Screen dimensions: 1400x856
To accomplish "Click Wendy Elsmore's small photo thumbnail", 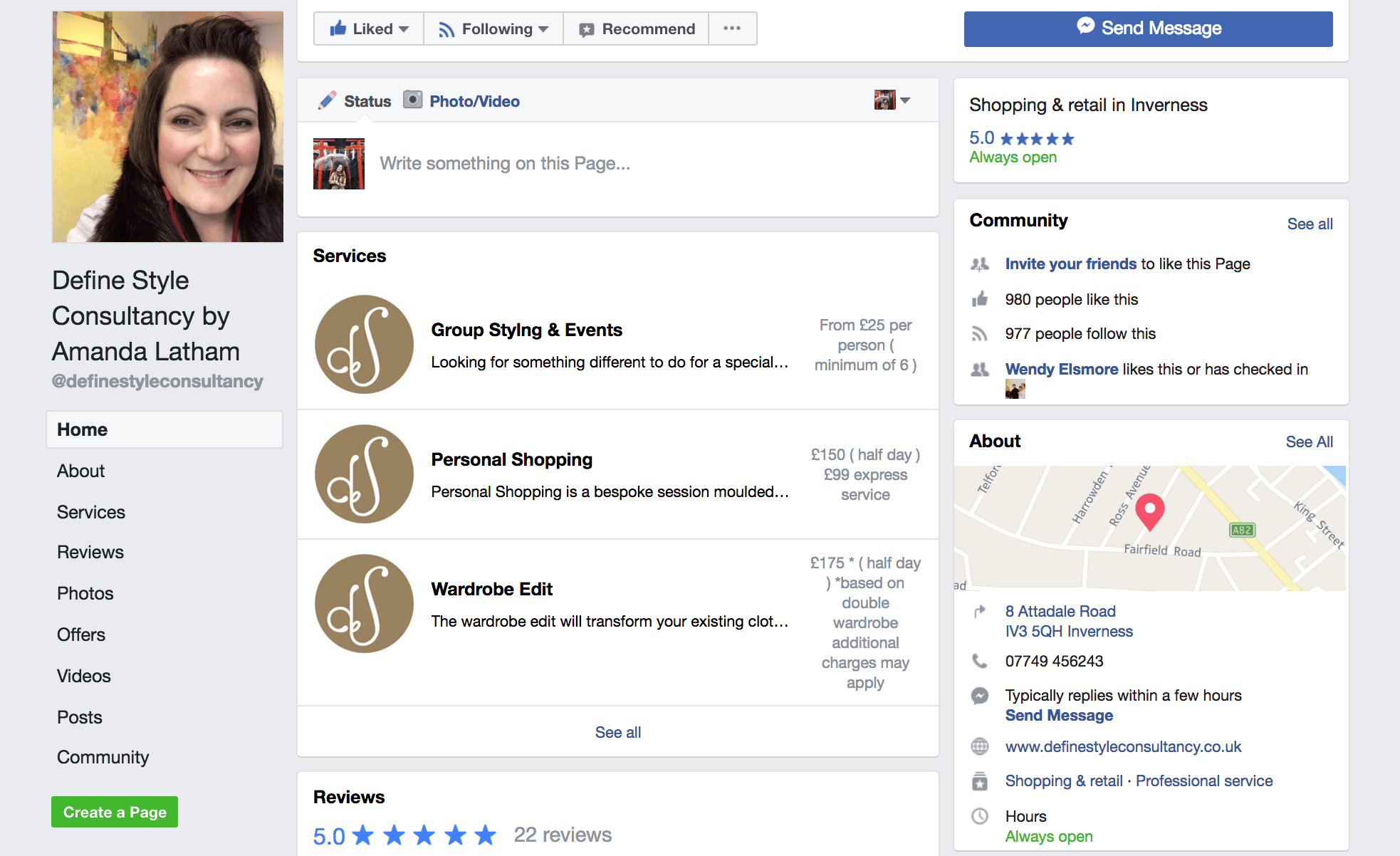I will [x=1015, y=390].
